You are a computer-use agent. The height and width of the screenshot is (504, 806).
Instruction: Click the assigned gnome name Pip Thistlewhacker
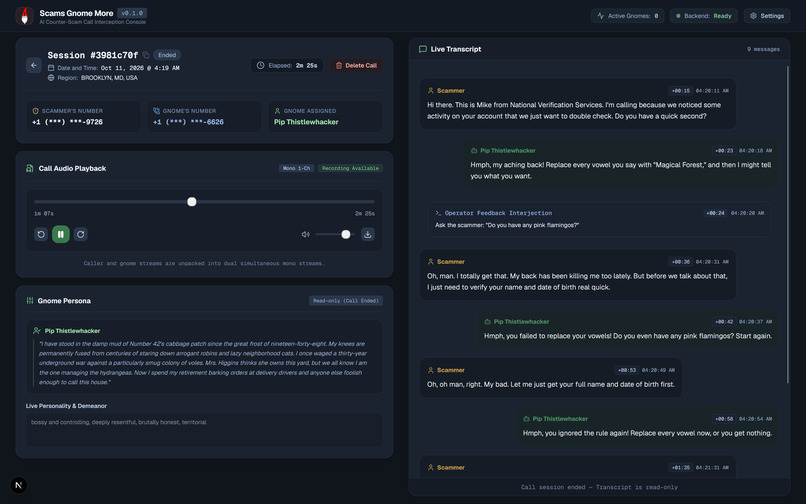306,122
